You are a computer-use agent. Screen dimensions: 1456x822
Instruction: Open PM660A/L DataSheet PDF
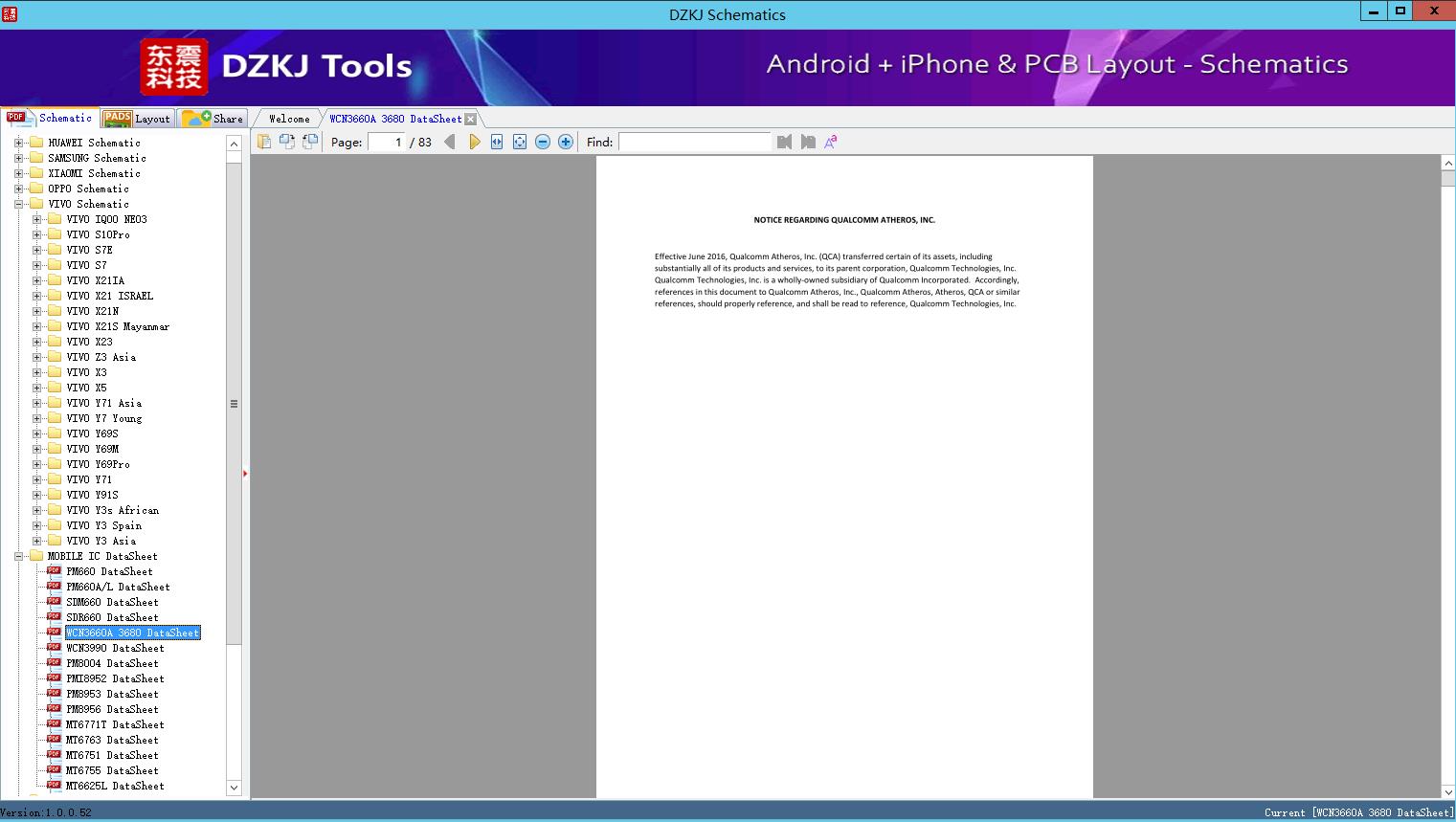point(118,587)
